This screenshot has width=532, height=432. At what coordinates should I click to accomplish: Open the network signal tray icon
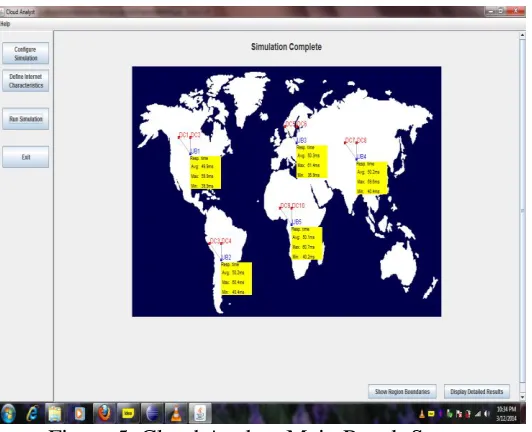(x=478, y=414)
